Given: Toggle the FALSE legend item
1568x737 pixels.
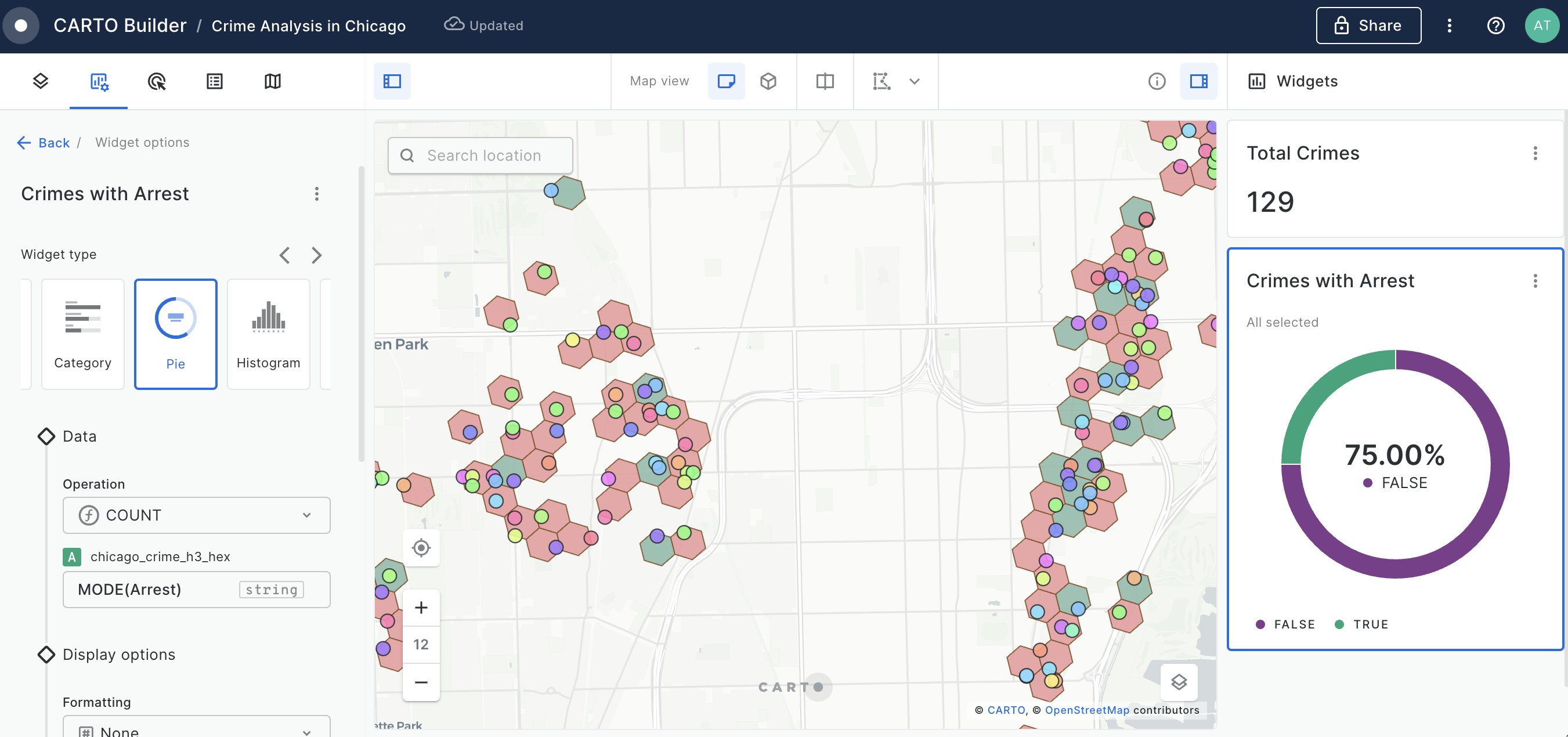Looking at the screenshot, I should click(1285, 624).
